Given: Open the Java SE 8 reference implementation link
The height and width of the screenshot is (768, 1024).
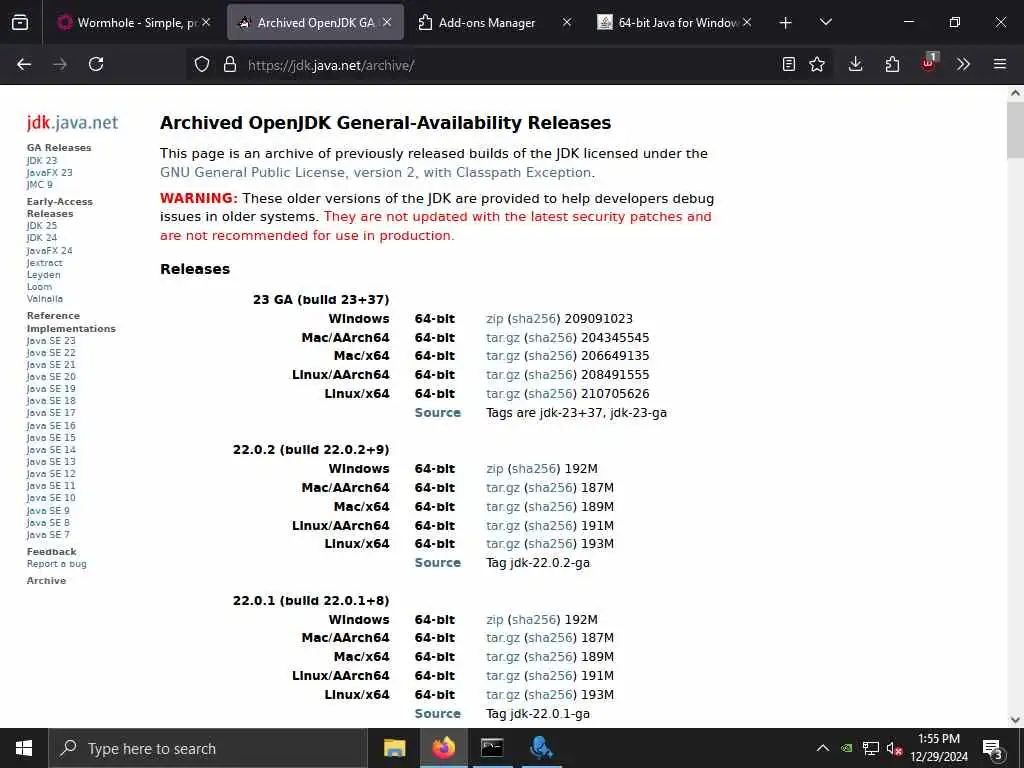Looking at the screenshot, I should [x=48, y=522].
